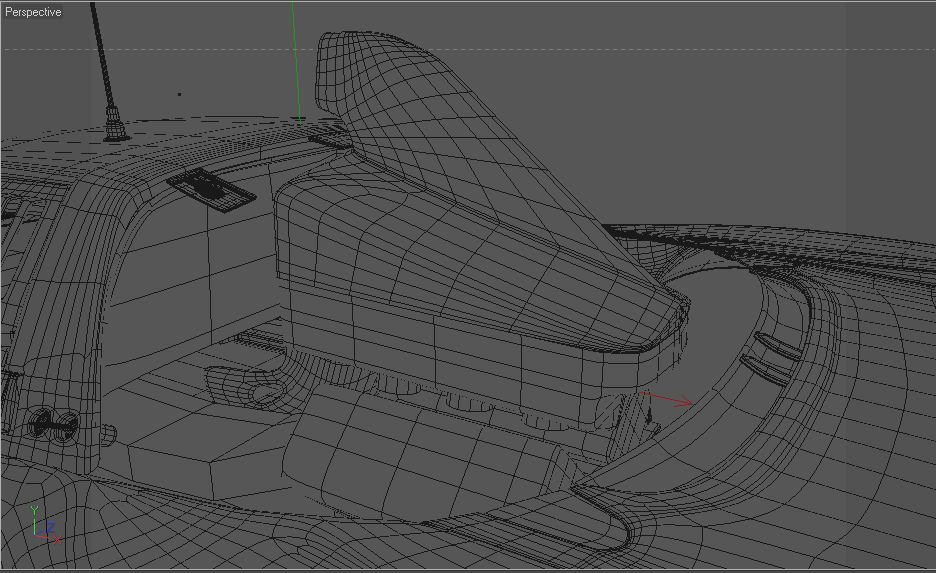This screenshot has height=573, width=936.
Task: Click the red X axis label in the gizmo
Action: [57, 540]
